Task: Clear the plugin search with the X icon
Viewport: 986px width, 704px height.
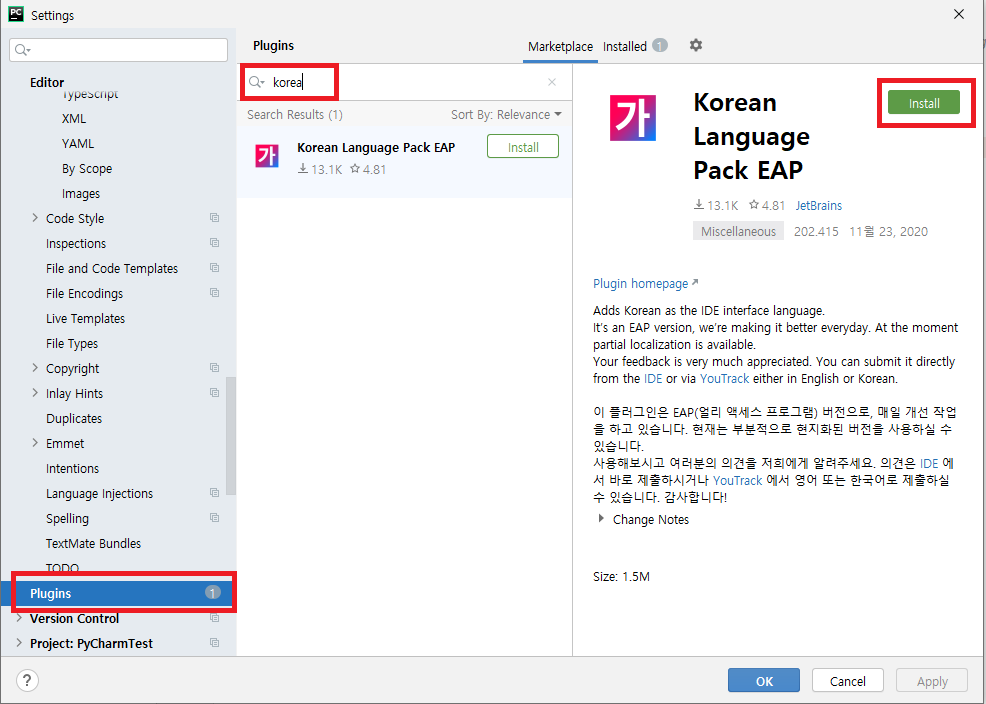Action: (551, 82)
